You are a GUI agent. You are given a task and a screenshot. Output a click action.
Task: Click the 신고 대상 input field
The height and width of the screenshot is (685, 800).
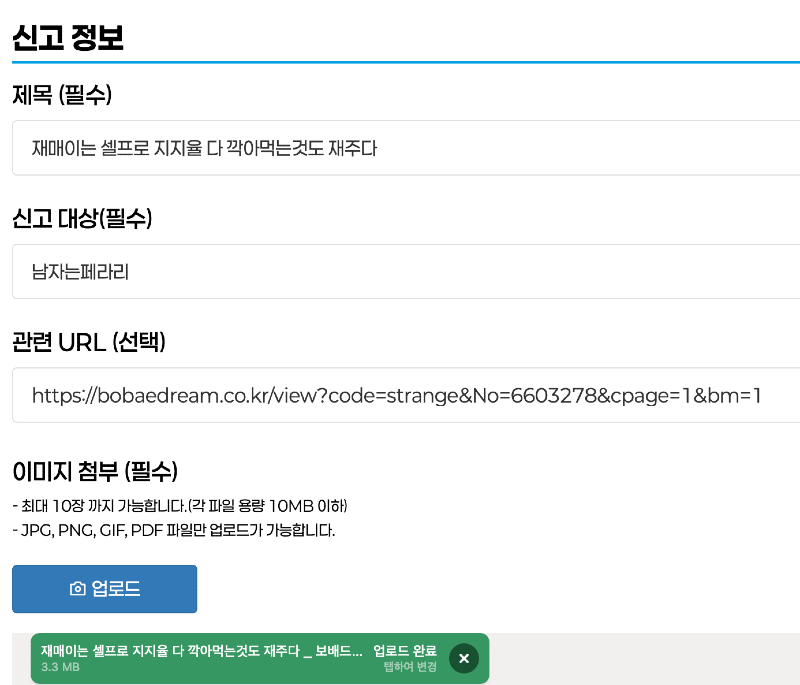point(406,271)
